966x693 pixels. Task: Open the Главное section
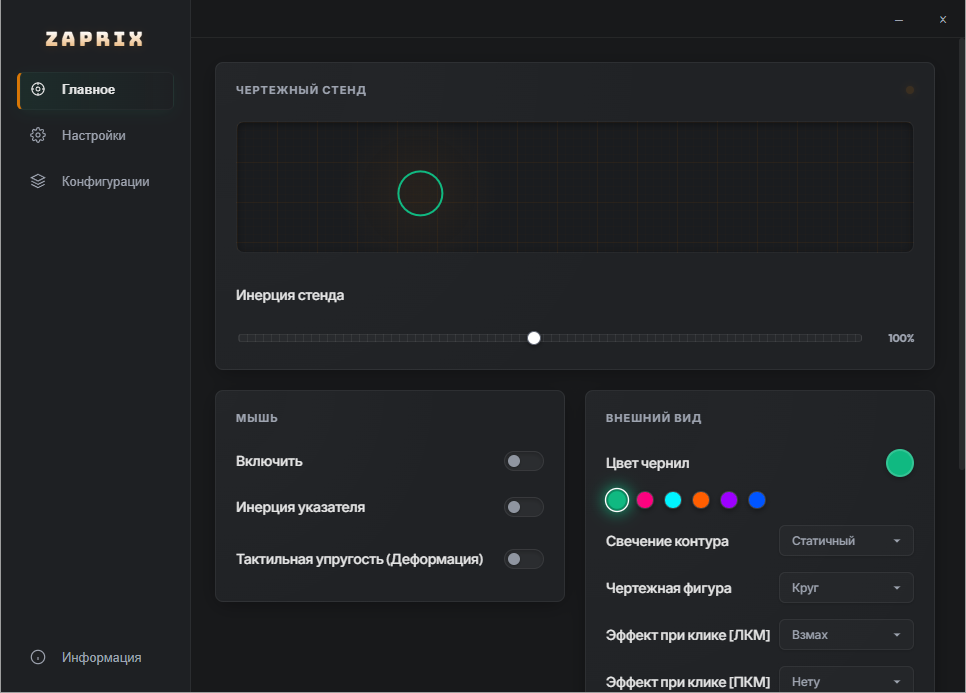click(95, 90)
